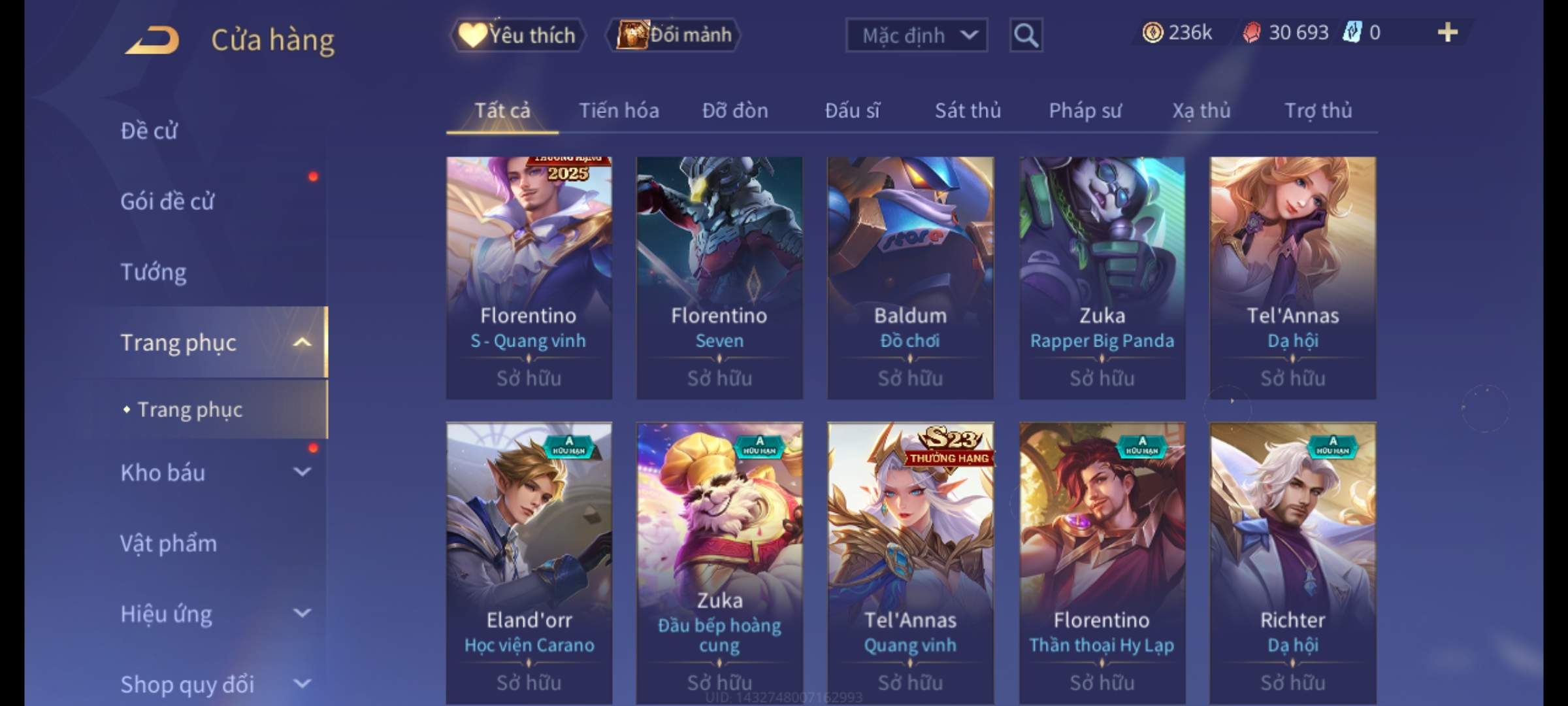This screenshot has width=1568, height=706.
Task: Tap the plus icon to add currency
Action: pos(1448,32)
